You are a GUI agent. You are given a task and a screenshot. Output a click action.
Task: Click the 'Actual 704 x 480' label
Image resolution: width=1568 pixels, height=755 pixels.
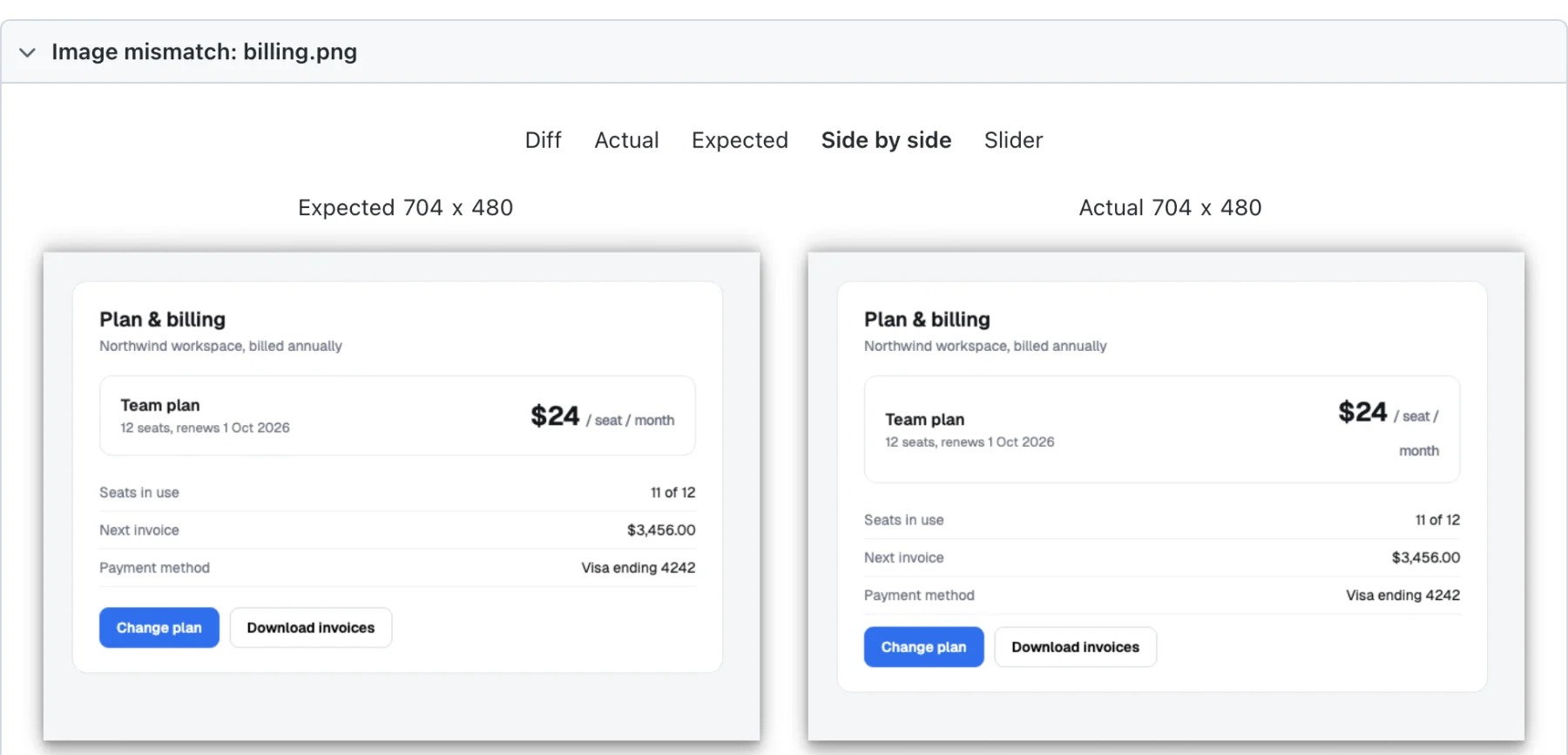pyautogui.click(x=1170, y=207)
